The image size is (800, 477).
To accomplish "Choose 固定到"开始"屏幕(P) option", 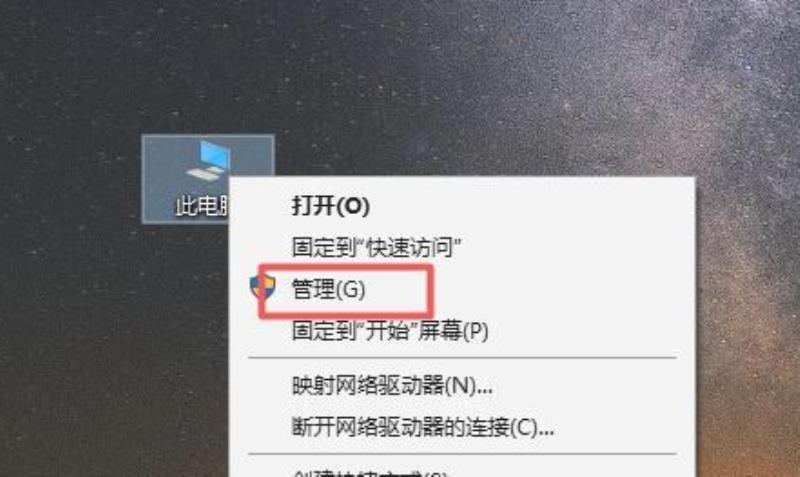I will (x=390, y=331).
